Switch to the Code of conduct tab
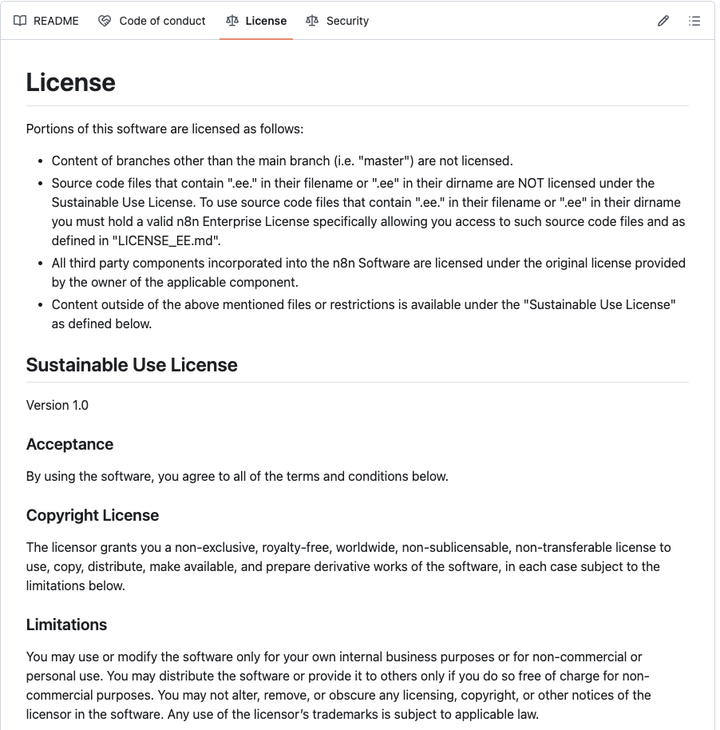Image resolution: width=720 pixels, height=730 pixels. [x=152, y=21]
